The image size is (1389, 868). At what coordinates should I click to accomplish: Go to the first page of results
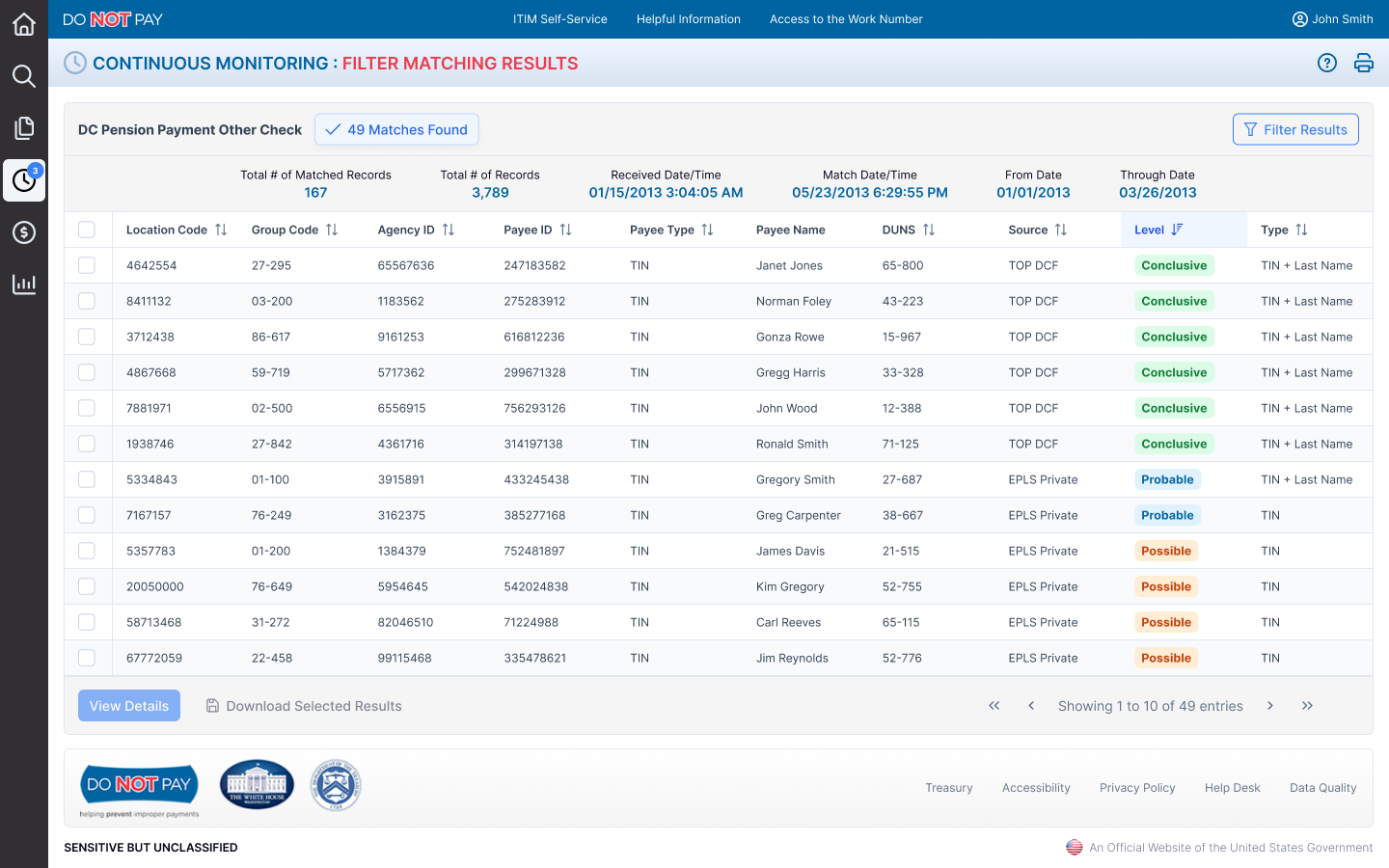(994, 706)
